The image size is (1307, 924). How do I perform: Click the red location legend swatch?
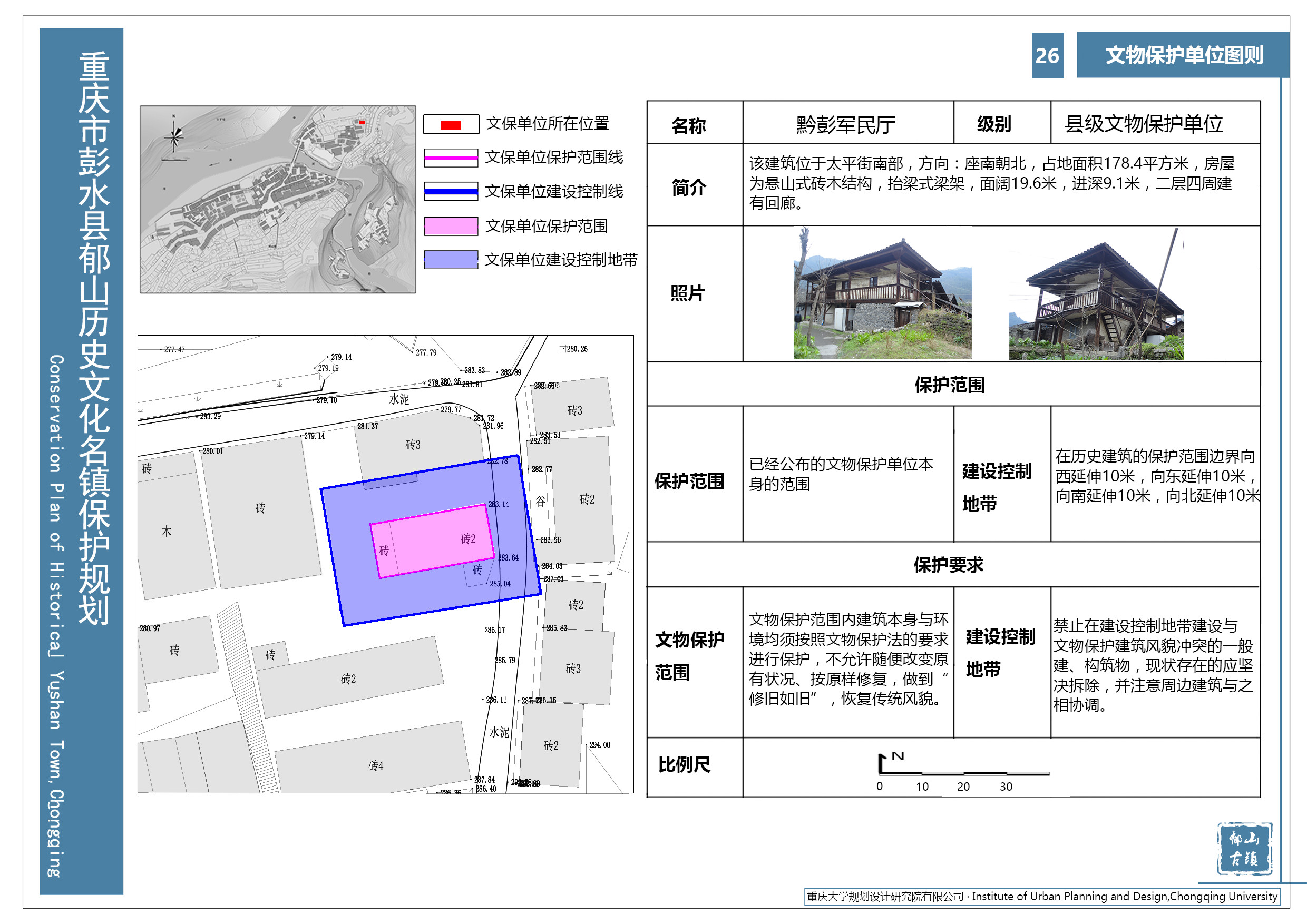click(x=450, y=125)
